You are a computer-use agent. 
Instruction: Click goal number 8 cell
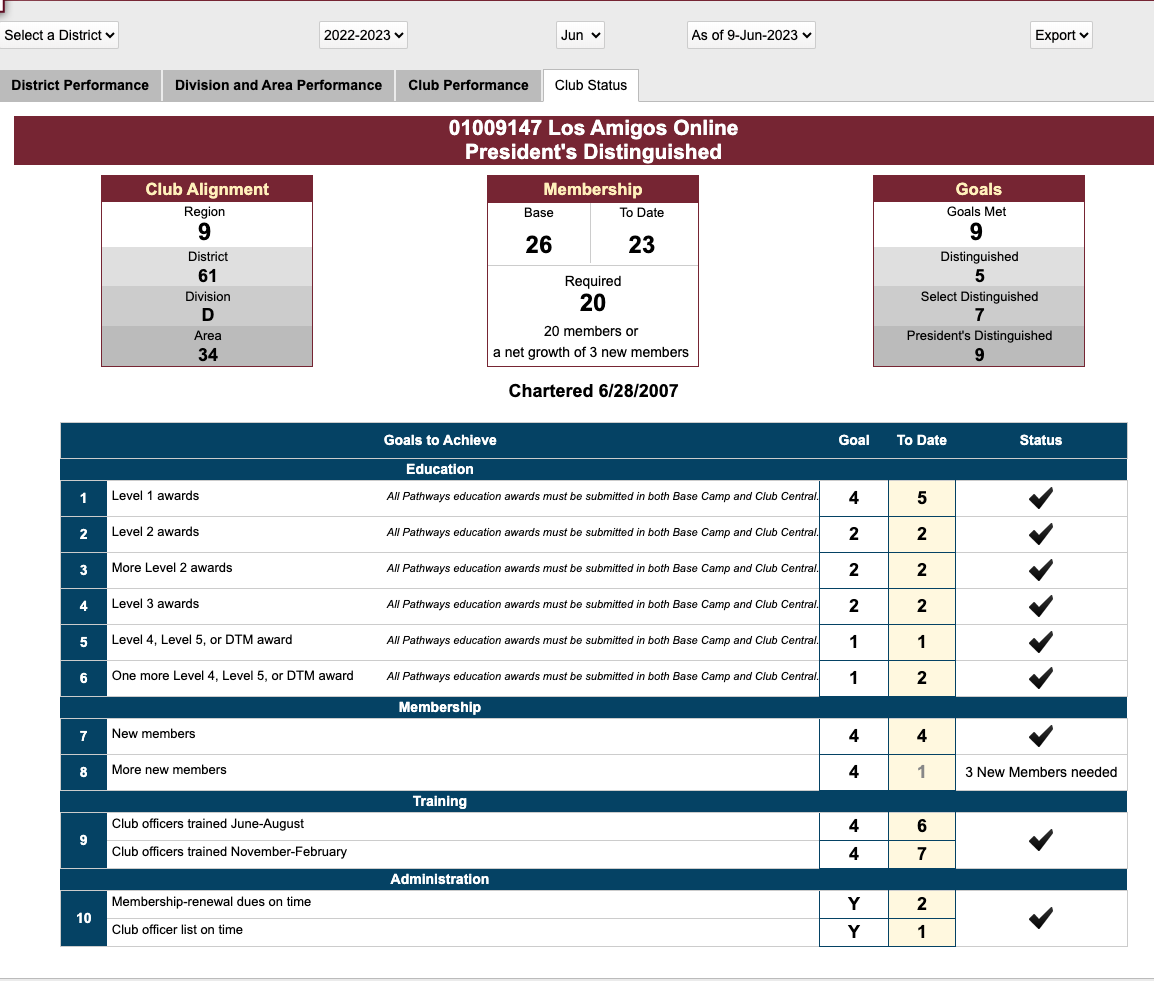click(84, 773)
